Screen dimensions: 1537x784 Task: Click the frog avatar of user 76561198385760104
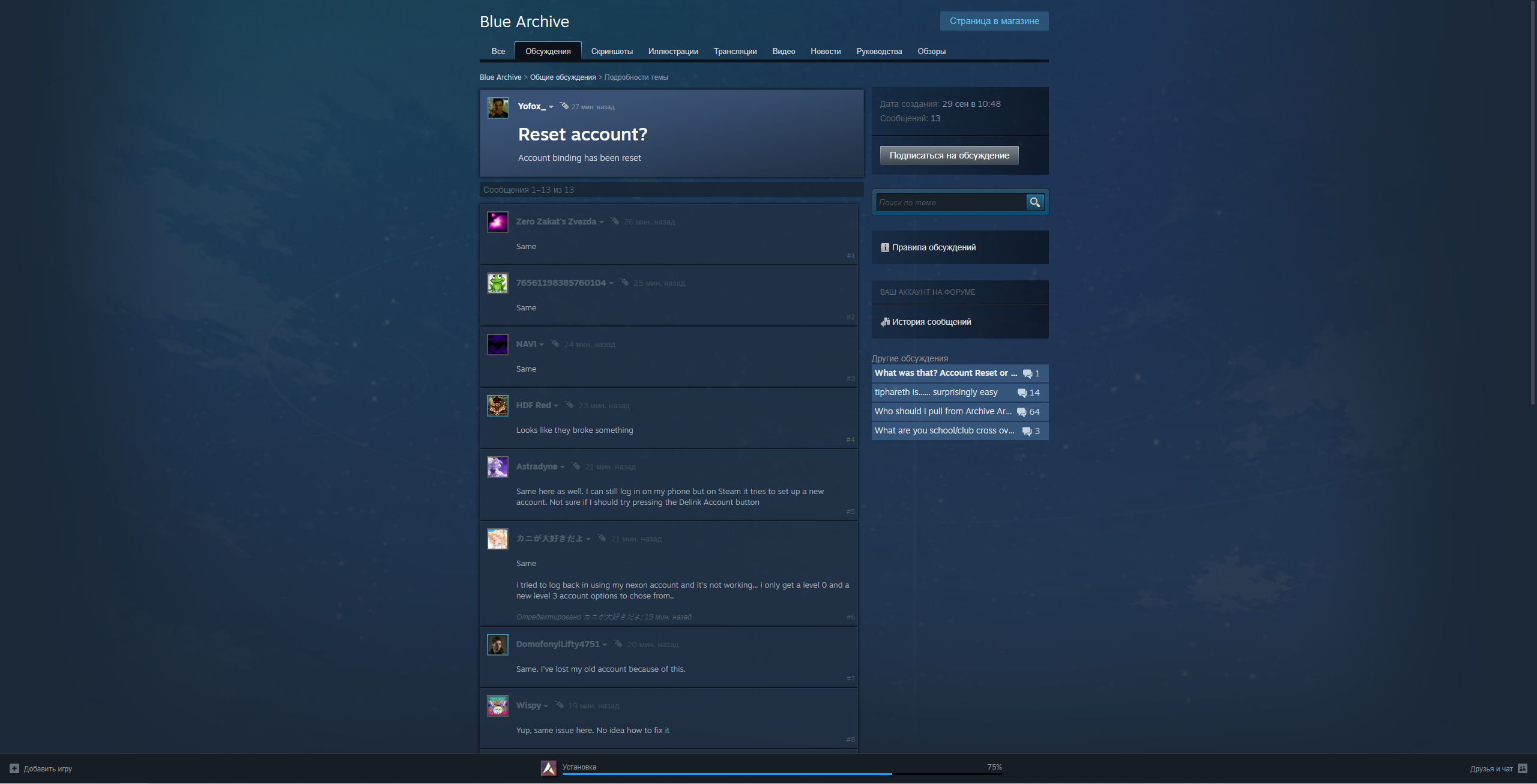click(x=497, y=283)
